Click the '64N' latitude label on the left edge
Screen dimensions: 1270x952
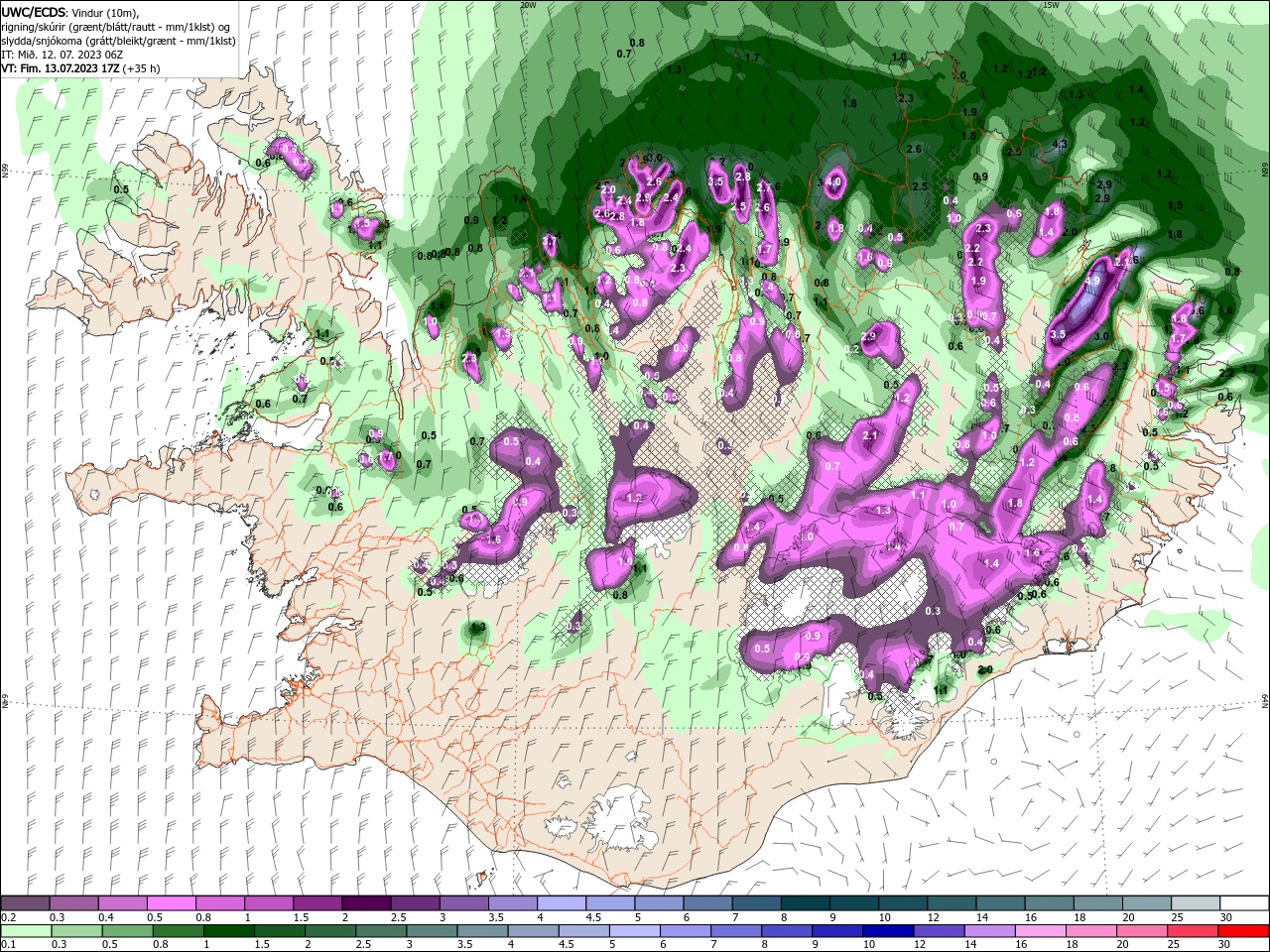click(x=4, y=700)
